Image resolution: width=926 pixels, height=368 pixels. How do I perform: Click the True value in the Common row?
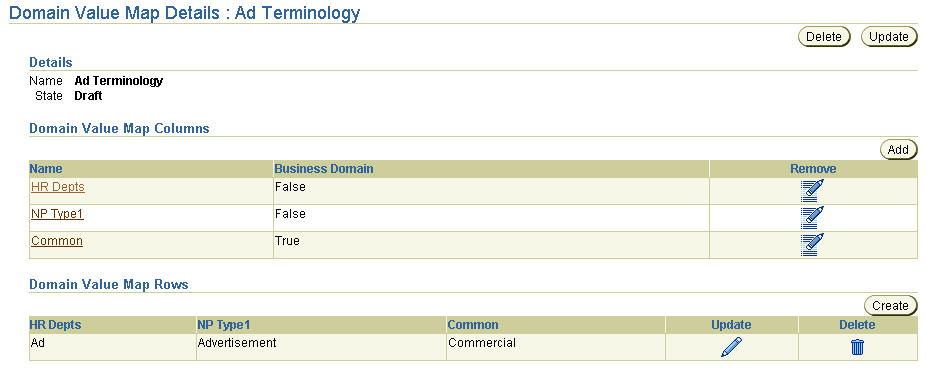pyautogui.click(x=287, y=241)
